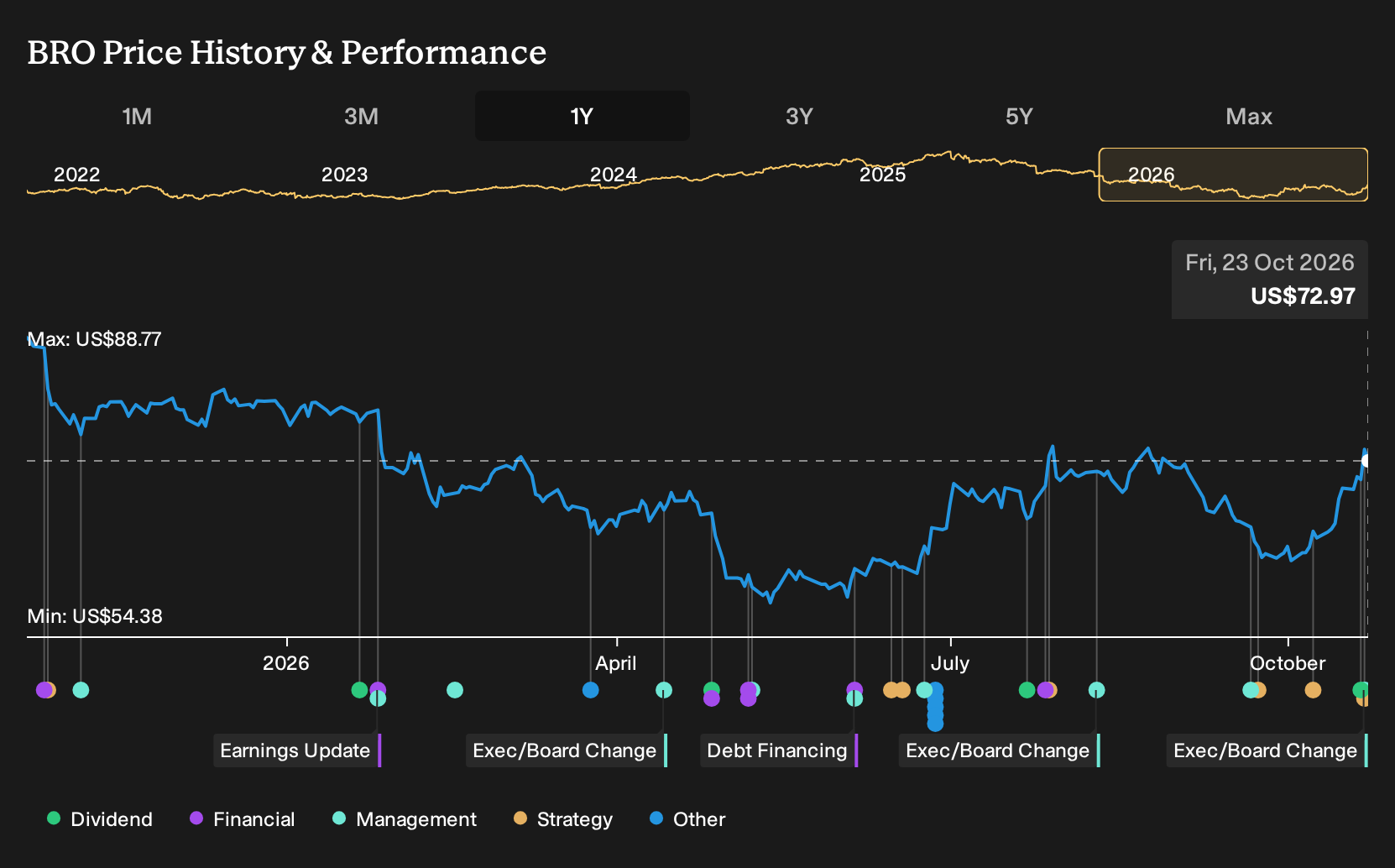This screenshot has height=868, width=1395.
Task: Select the Max time range tab
Action: (1249, 116)
